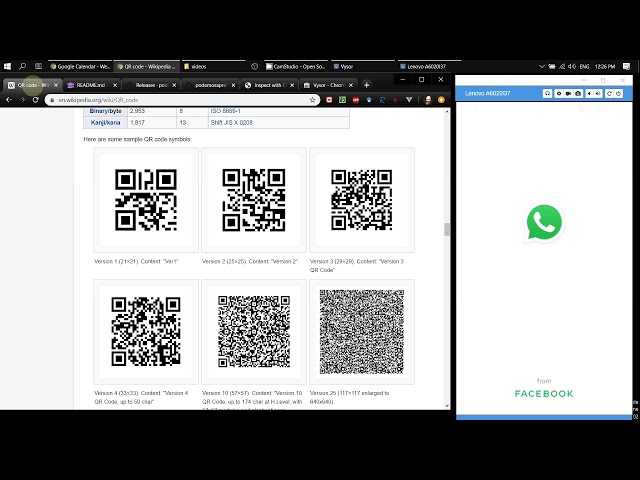This screenshot has height=480, width=640.
Task: Open the Kanji/kana link
Action: [x=105, y=122]
